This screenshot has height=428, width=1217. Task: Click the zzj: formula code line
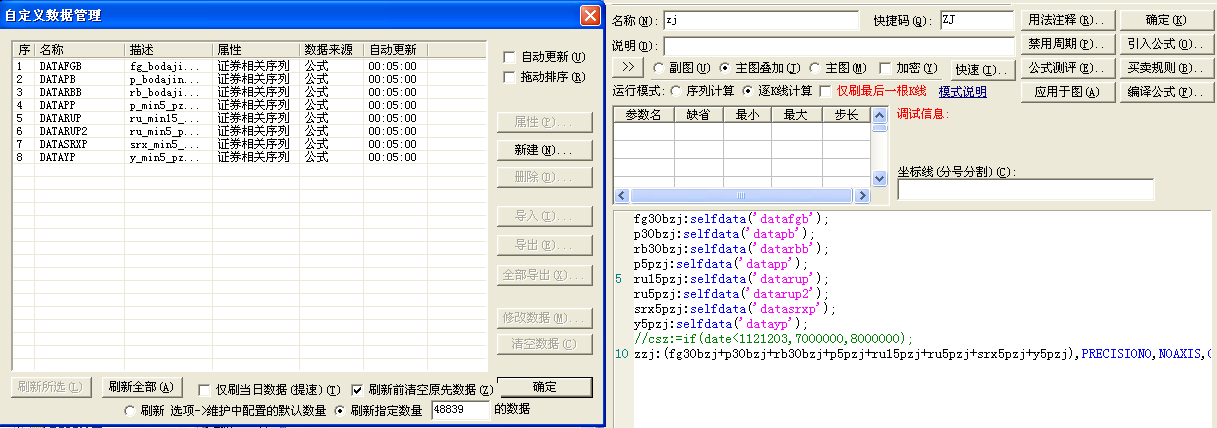click(x=922, y=354)
